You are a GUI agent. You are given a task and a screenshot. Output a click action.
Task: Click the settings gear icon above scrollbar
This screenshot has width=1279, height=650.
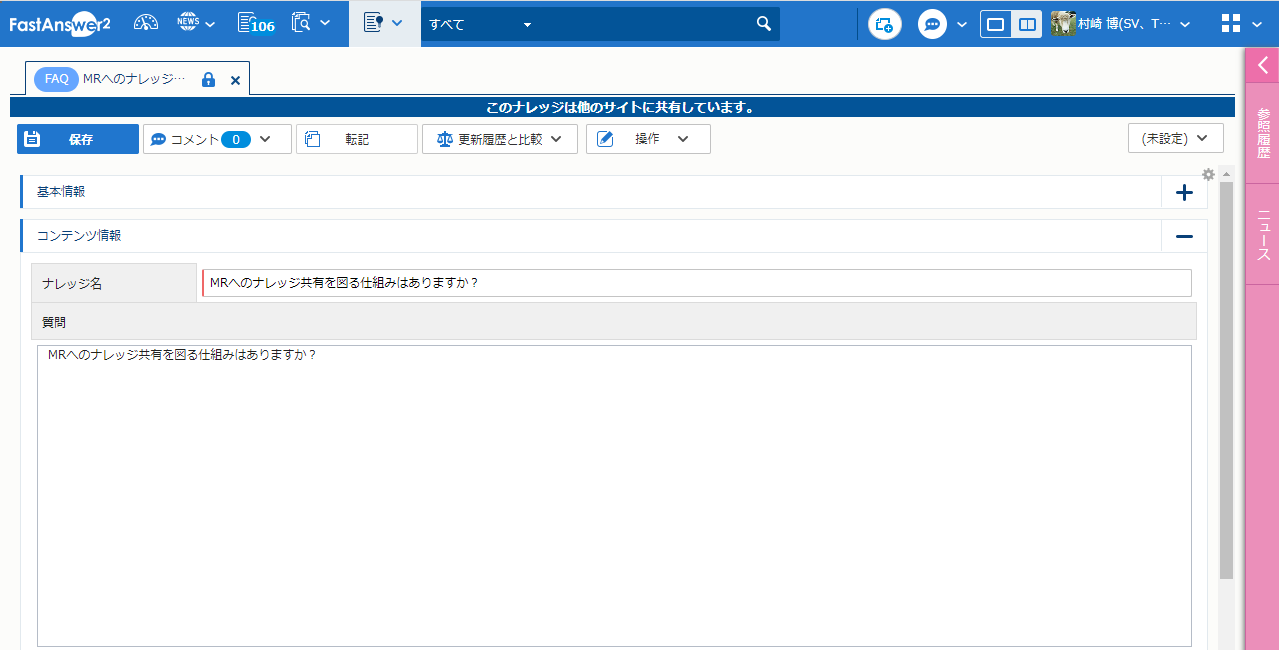click(x=1208, y=174)
